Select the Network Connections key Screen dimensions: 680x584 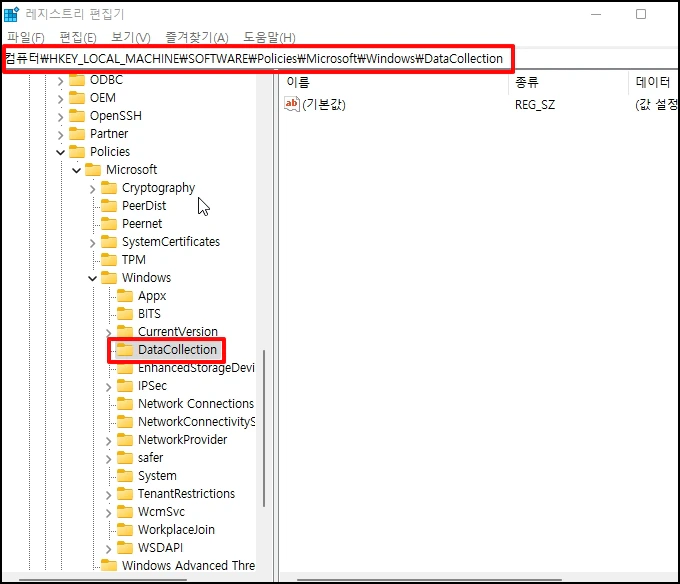[x=196, y=404]
